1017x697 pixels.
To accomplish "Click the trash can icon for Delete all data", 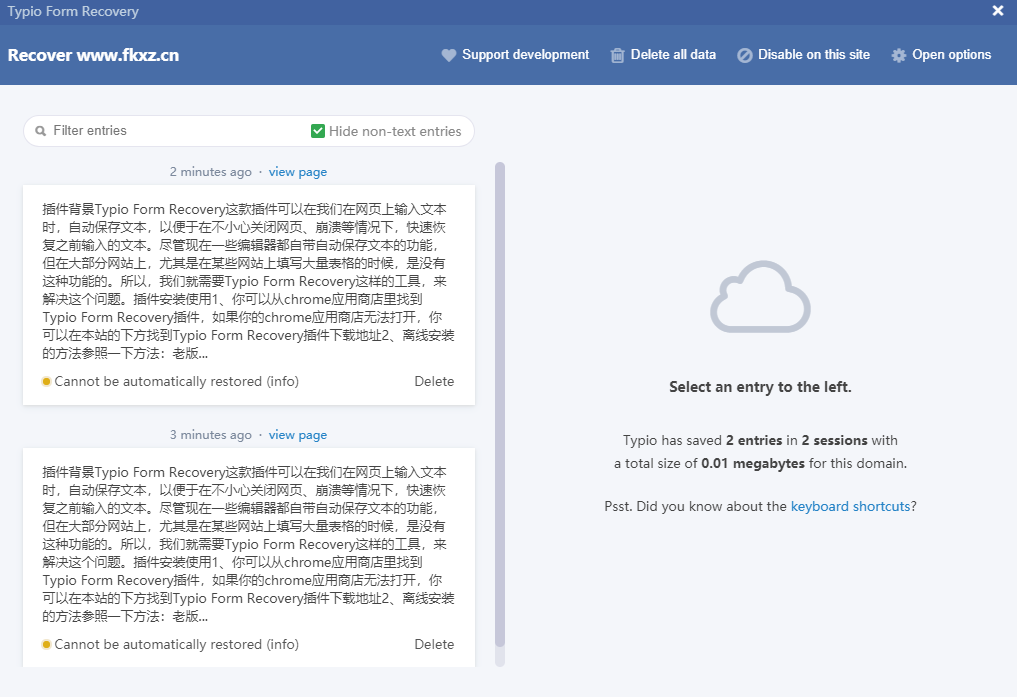I will 617,55.
